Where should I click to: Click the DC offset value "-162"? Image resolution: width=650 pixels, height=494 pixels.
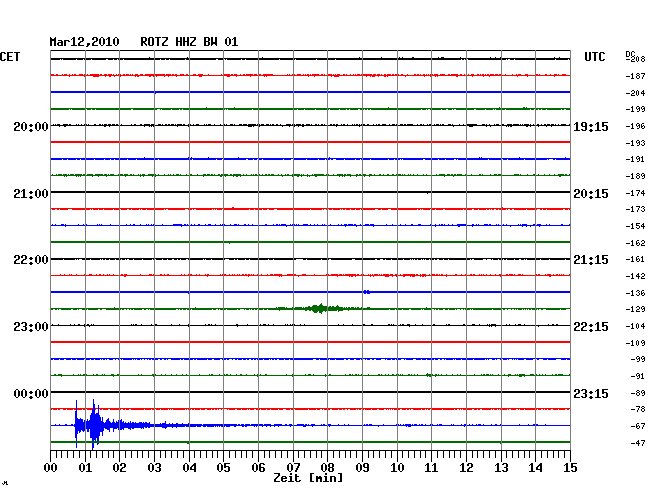[x=635, y=243]
